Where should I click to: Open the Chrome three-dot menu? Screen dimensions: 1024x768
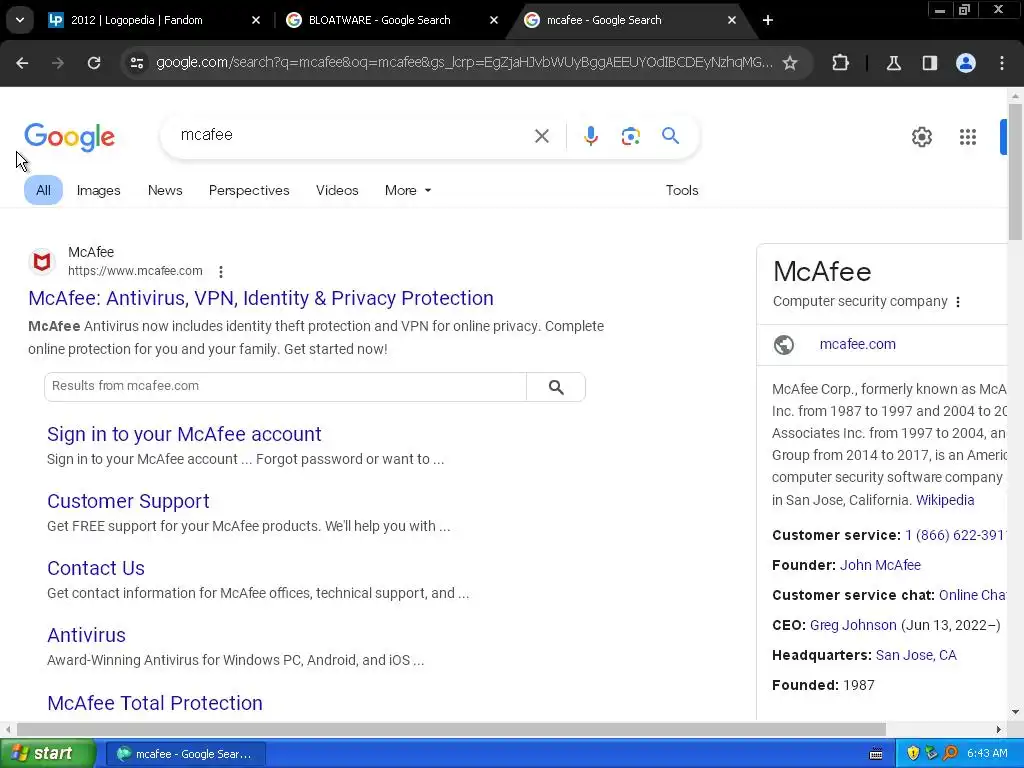[1002, 63]
